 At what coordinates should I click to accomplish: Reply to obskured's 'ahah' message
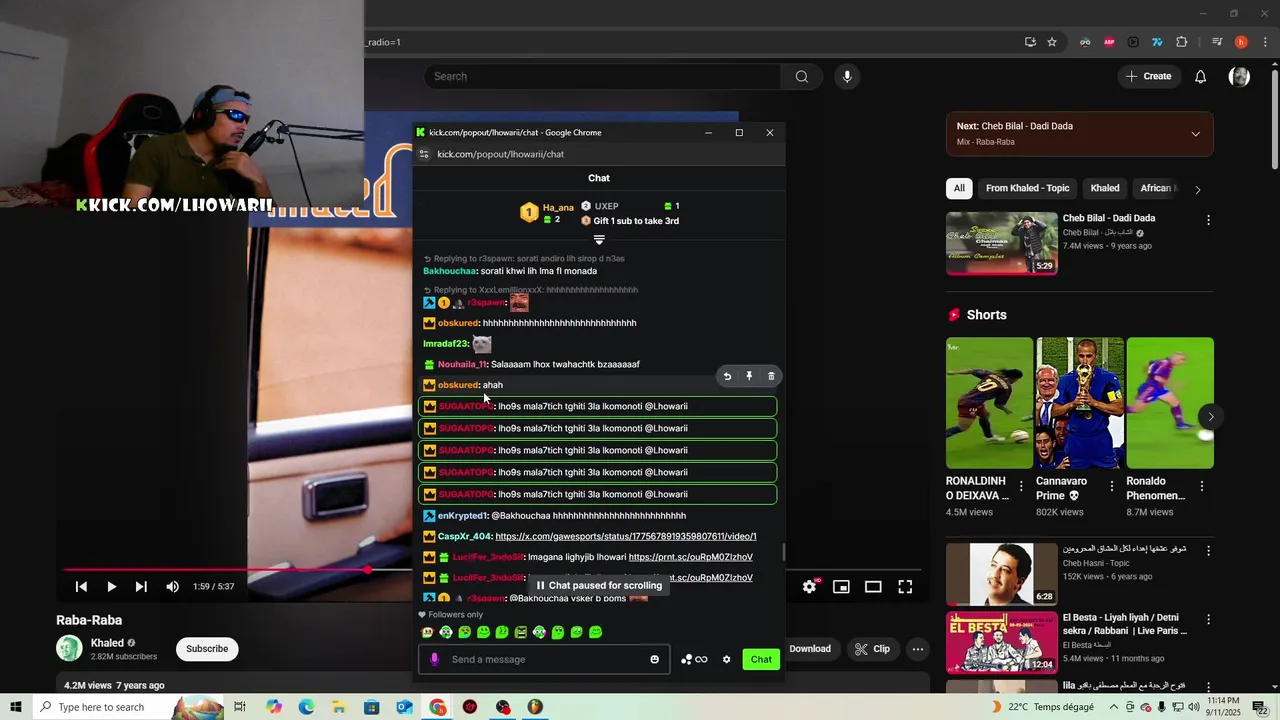(727, 376)
